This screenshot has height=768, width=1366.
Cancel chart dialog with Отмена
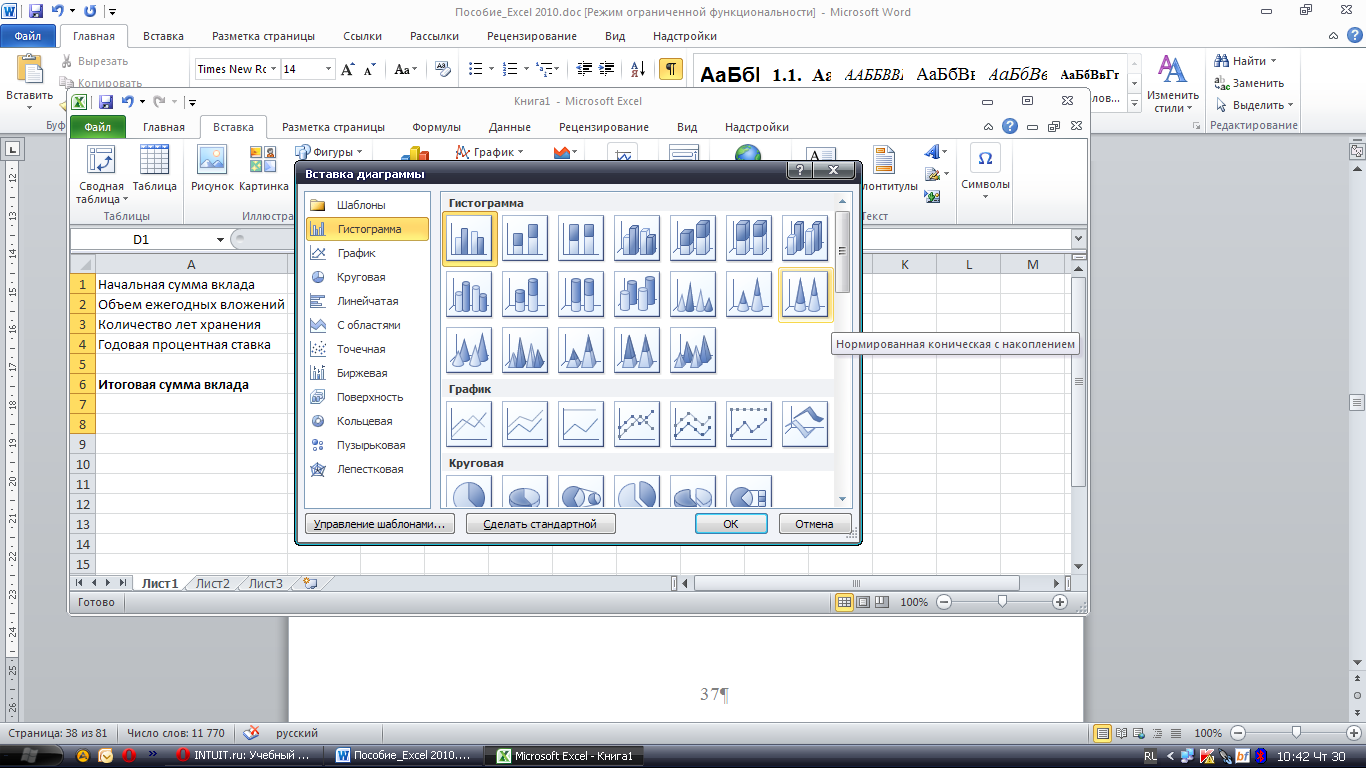tap(814, 524)
